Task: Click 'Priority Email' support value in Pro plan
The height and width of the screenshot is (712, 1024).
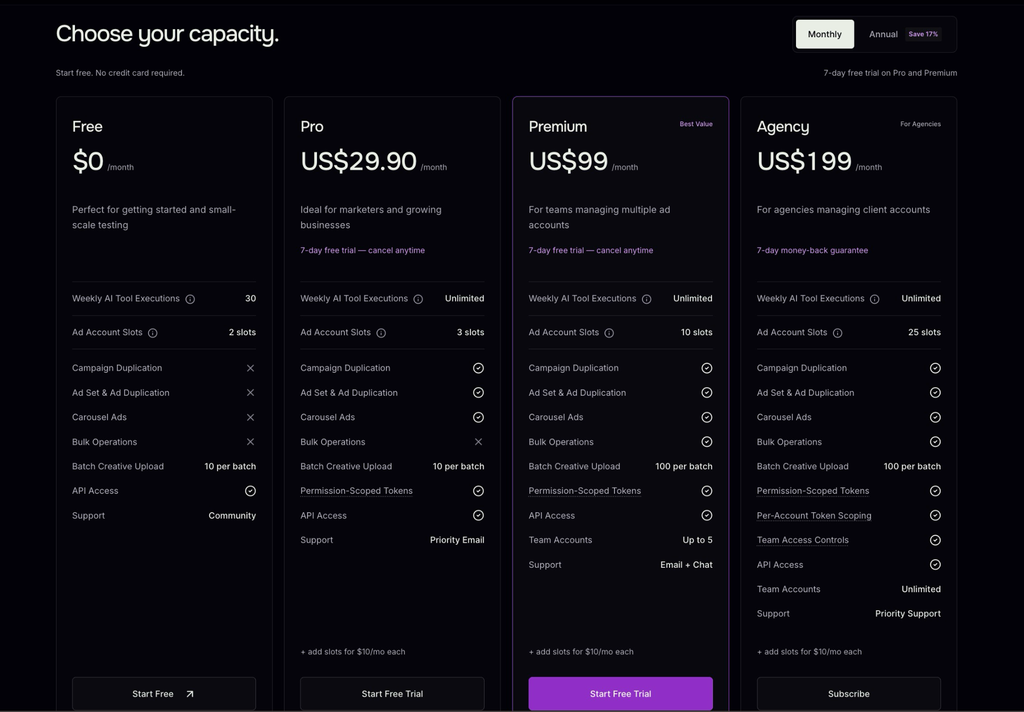Action: tap(457, 540)
